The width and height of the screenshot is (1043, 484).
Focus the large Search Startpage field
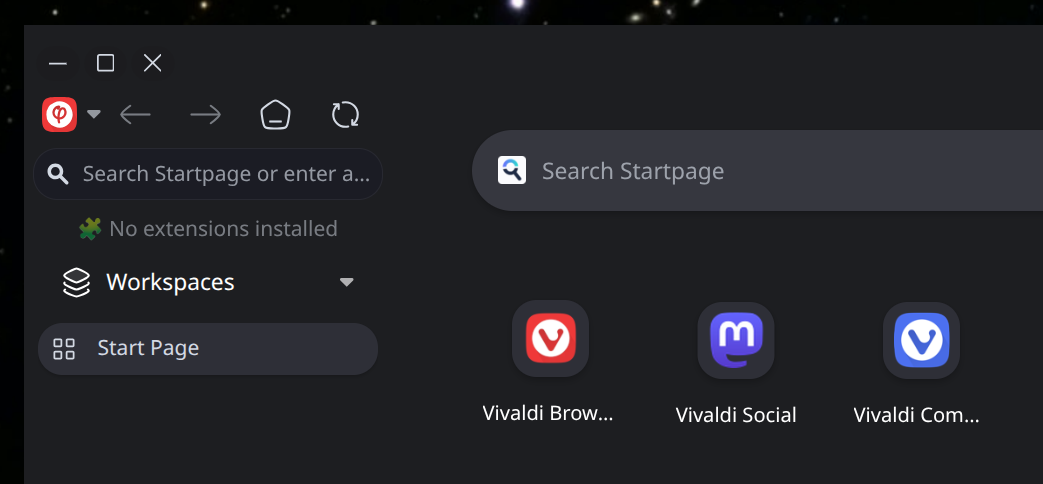point(758,171)
